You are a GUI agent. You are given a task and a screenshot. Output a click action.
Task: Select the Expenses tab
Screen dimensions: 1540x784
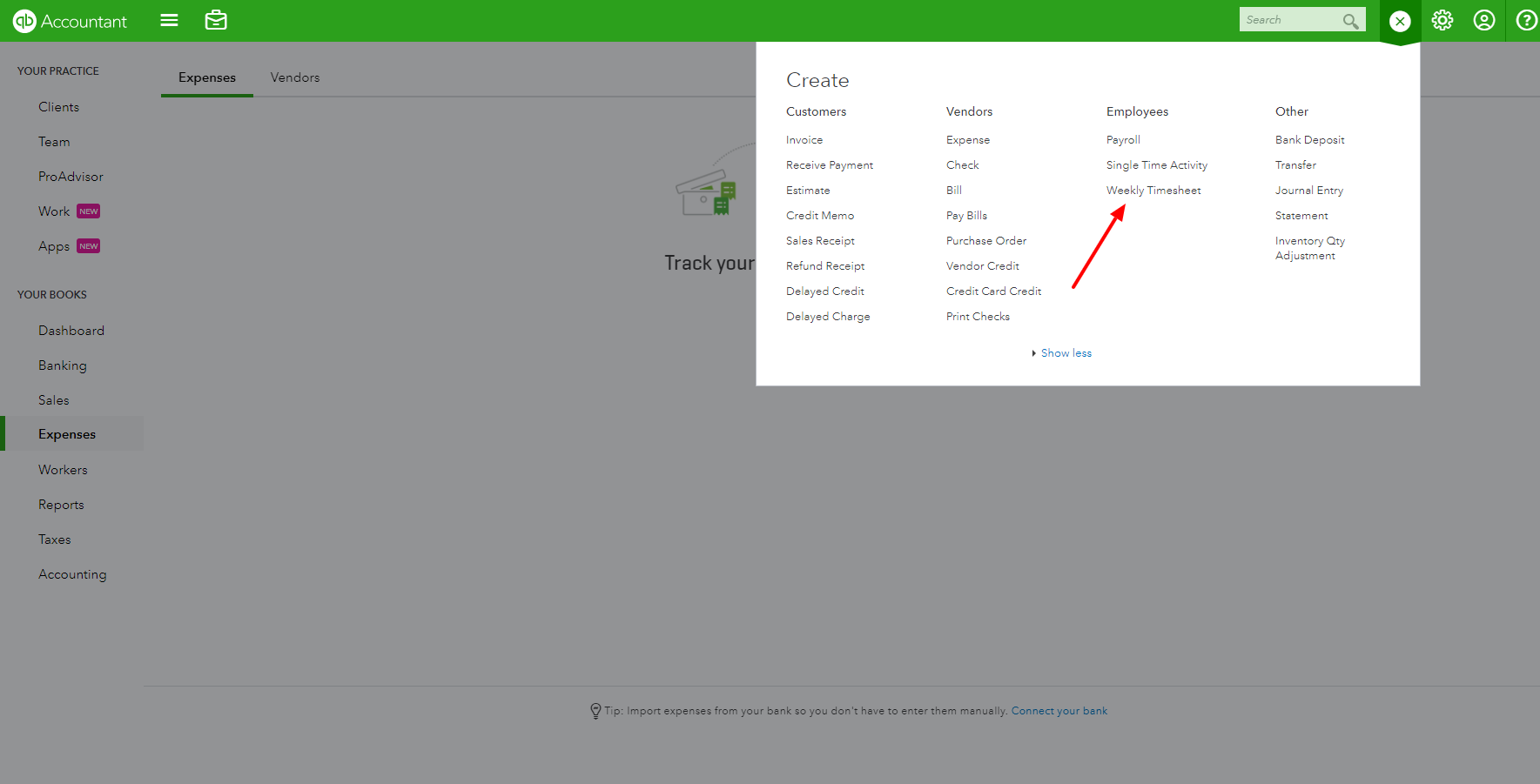(x=206, y=77)
